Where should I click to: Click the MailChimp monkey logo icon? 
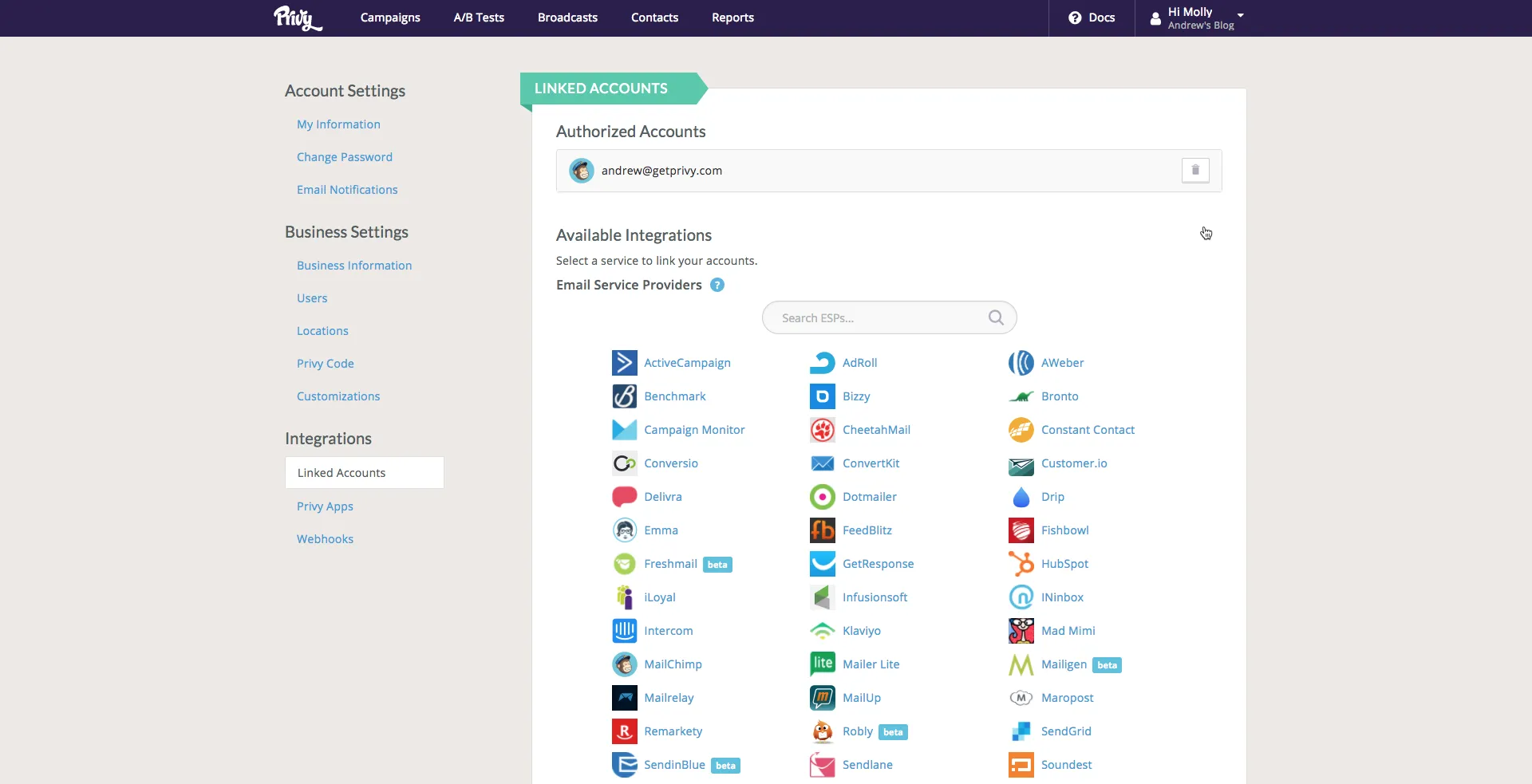(624, 664)
